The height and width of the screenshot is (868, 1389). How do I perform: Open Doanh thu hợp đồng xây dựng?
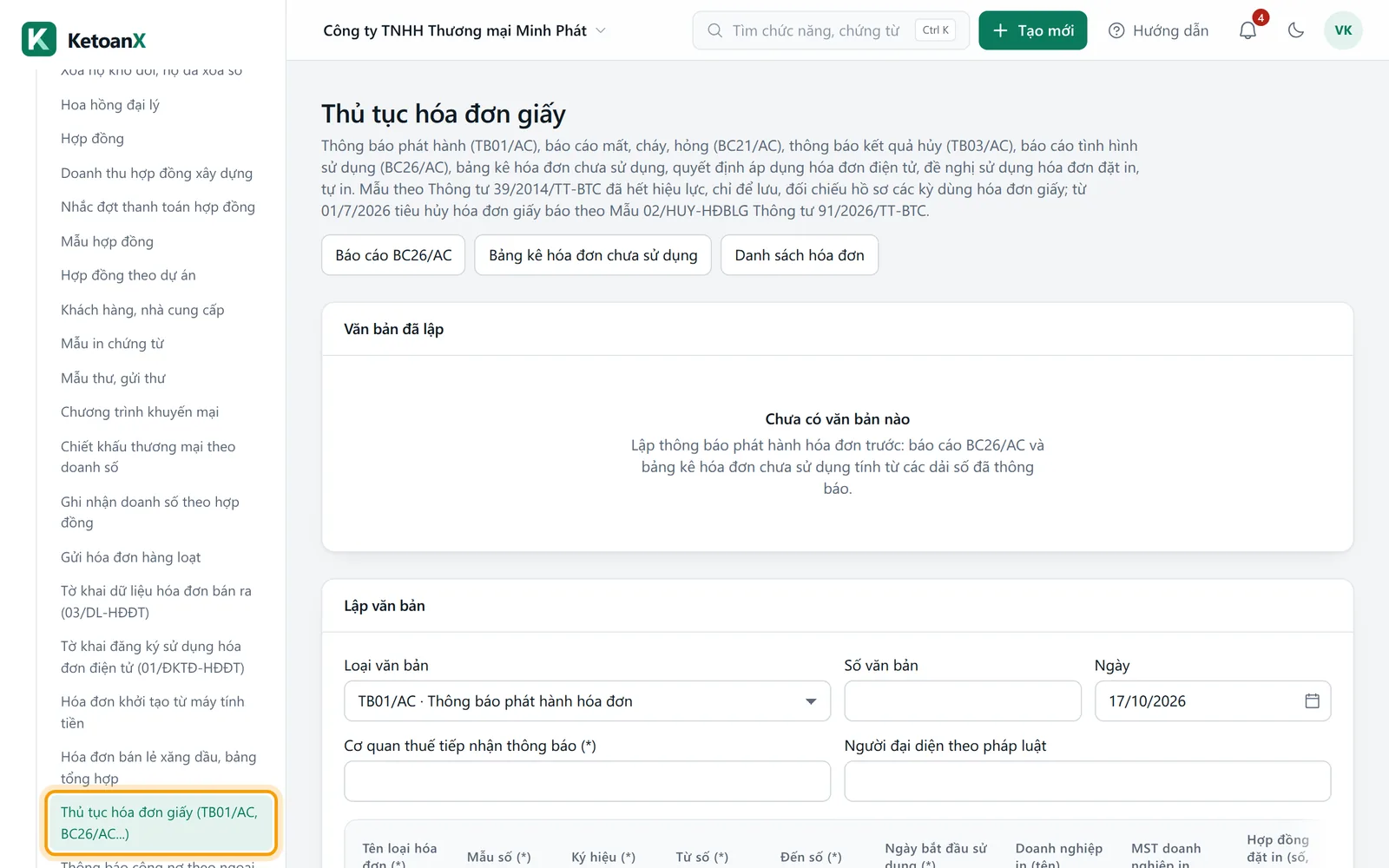pos(156,174)
